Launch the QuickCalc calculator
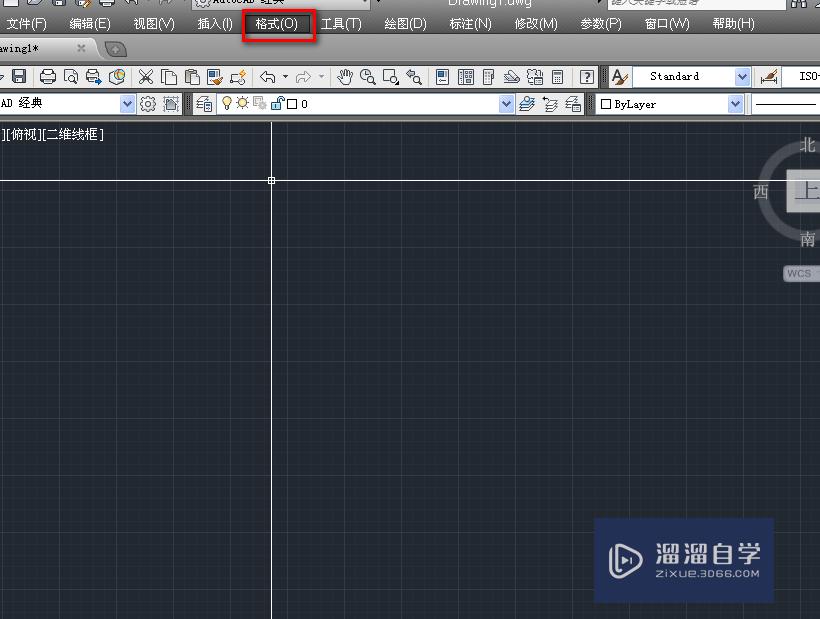 tap(558, 76)
